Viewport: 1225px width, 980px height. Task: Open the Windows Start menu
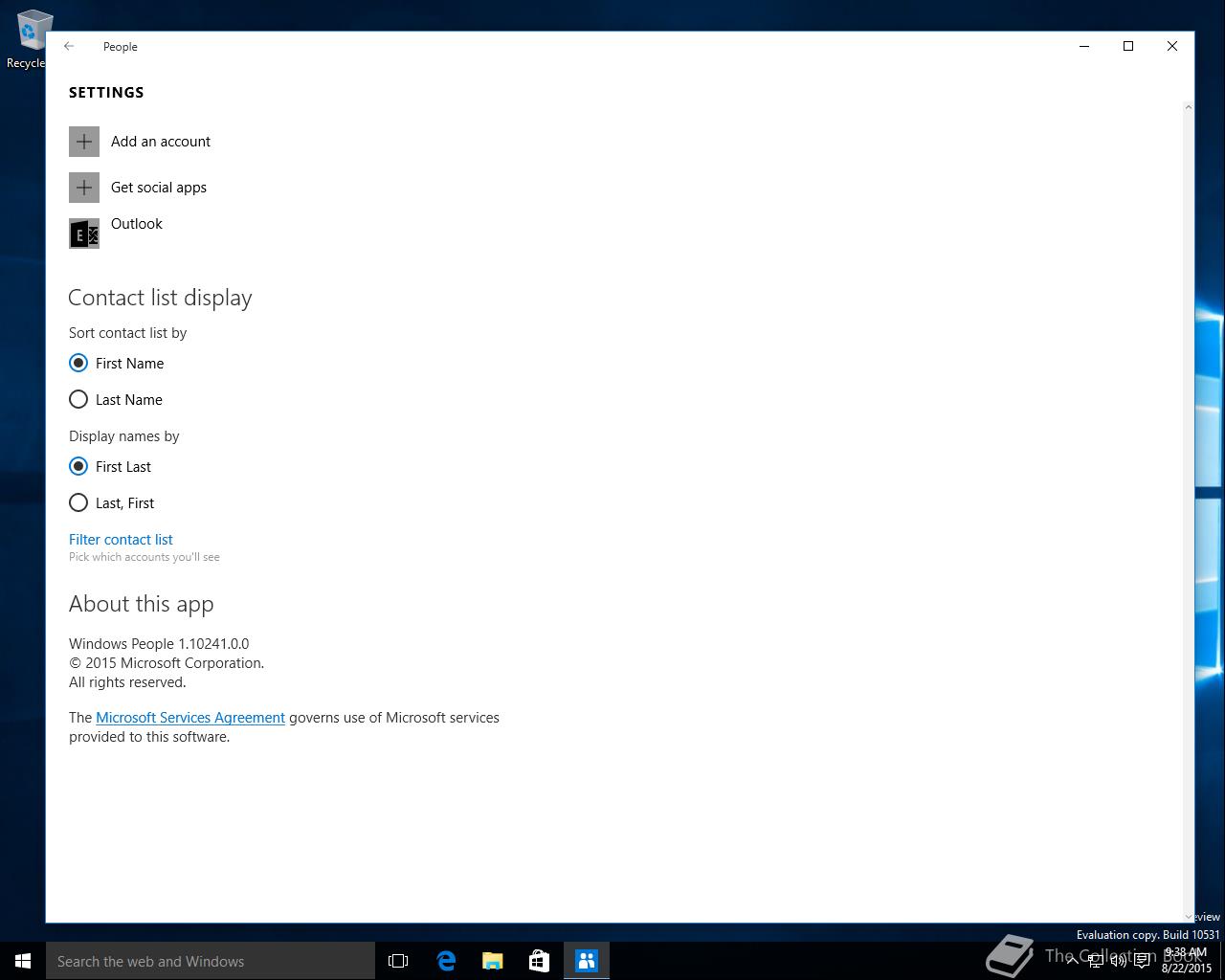coord(23,961)
